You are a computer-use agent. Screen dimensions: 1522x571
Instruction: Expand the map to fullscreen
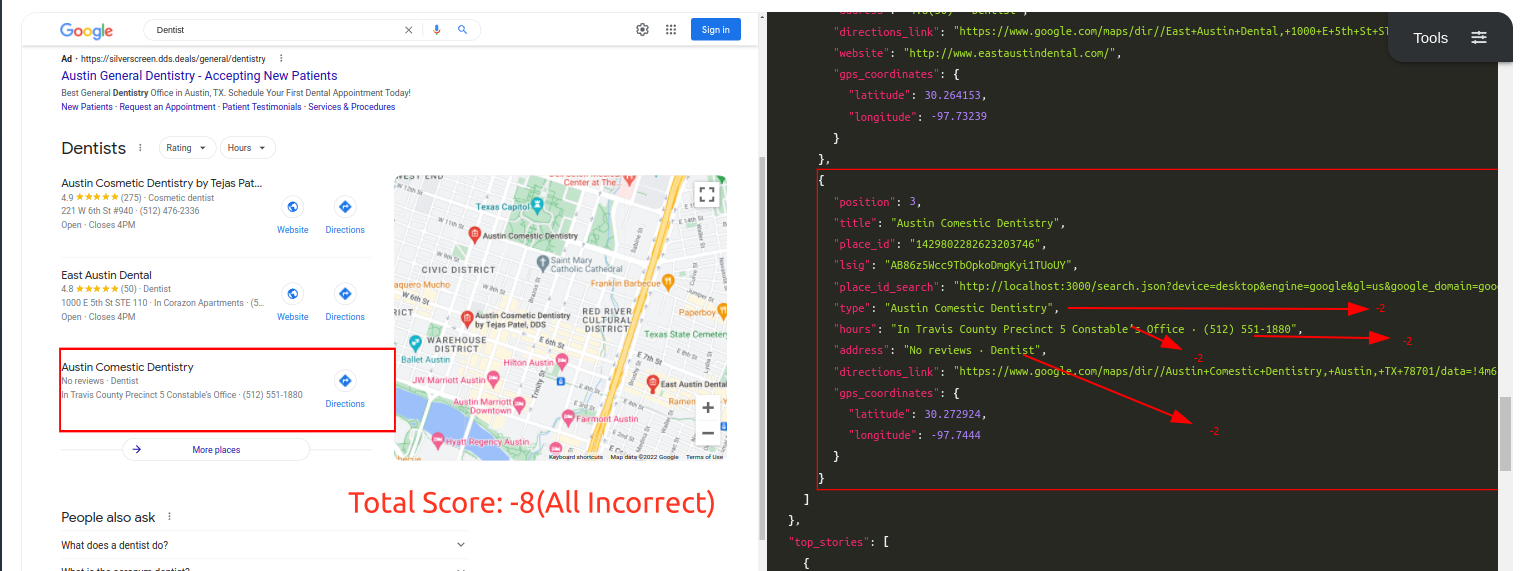pyautogui.click(x=707, y=194)
